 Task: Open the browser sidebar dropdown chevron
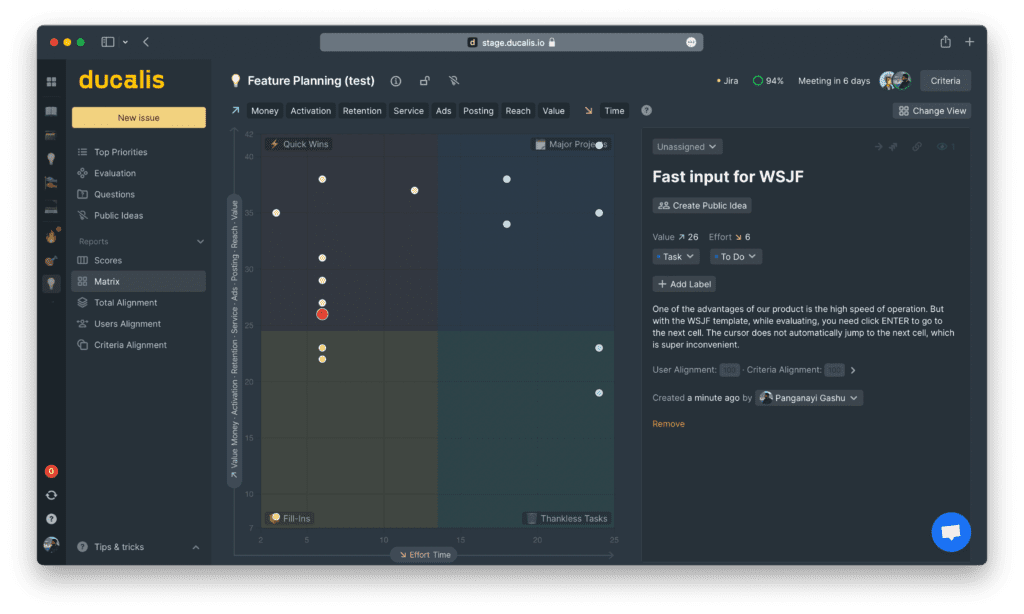tap(125, 42)
